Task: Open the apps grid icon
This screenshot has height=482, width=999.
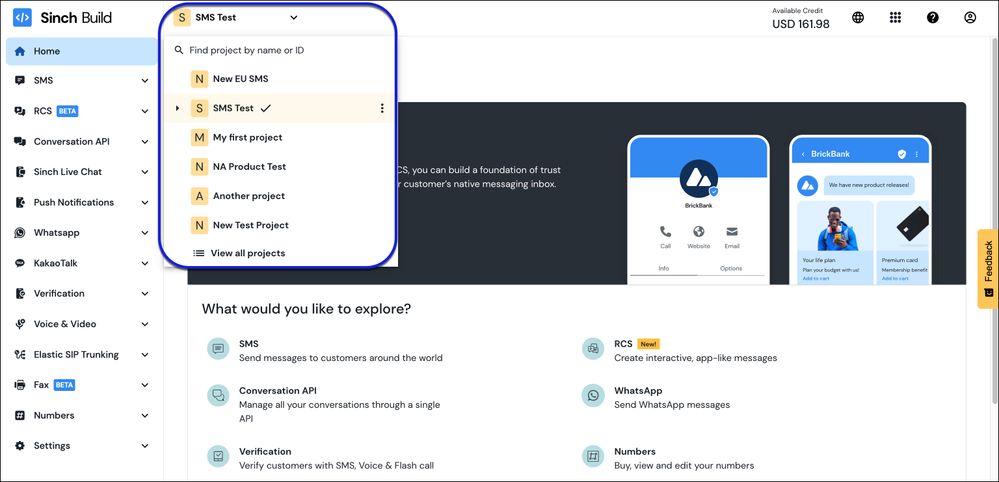Action: click(x=895, y=18)
